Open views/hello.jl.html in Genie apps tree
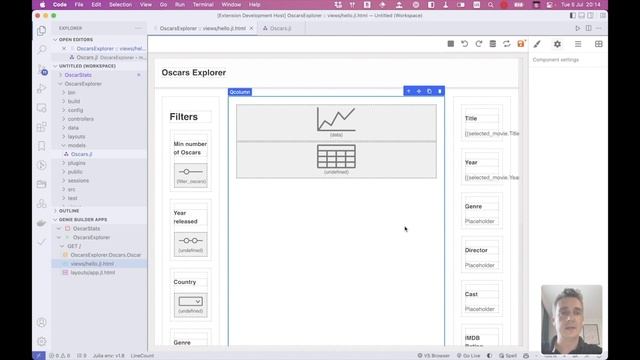Viewport: 640px width, 360px height. coord(92,264)
